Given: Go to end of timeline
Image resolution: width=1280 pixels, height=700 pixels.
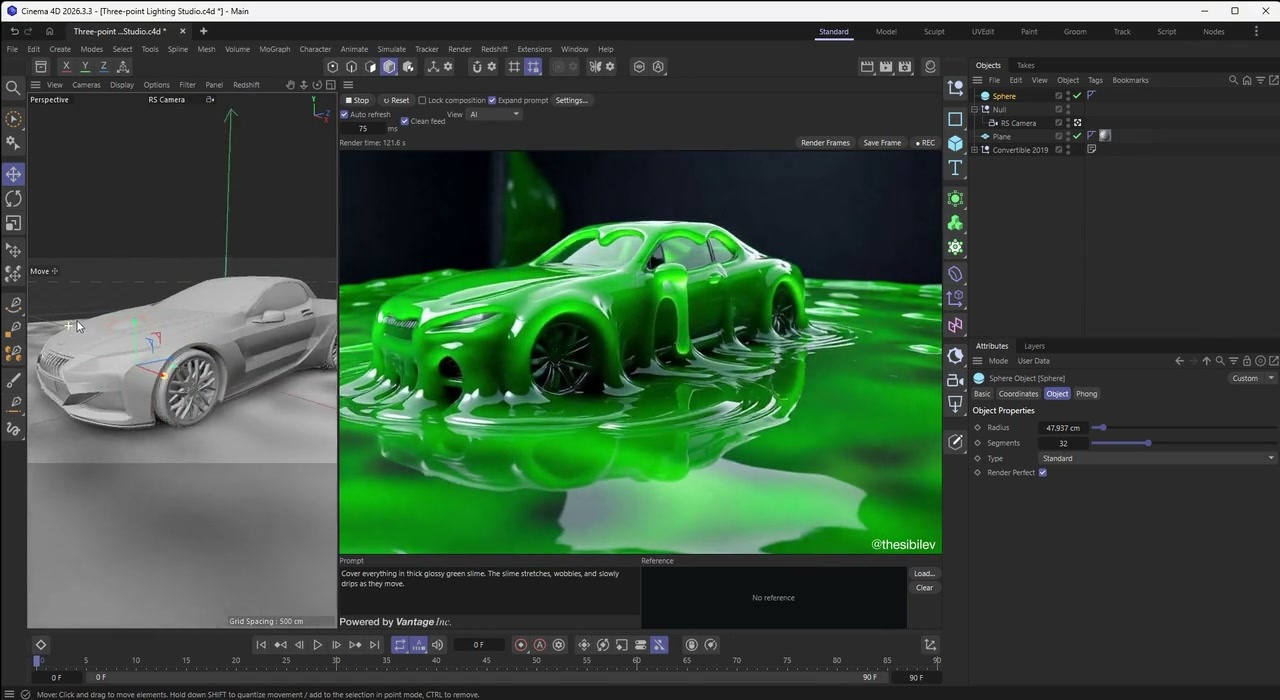Looking at the screenshot, I should [374, 645].
